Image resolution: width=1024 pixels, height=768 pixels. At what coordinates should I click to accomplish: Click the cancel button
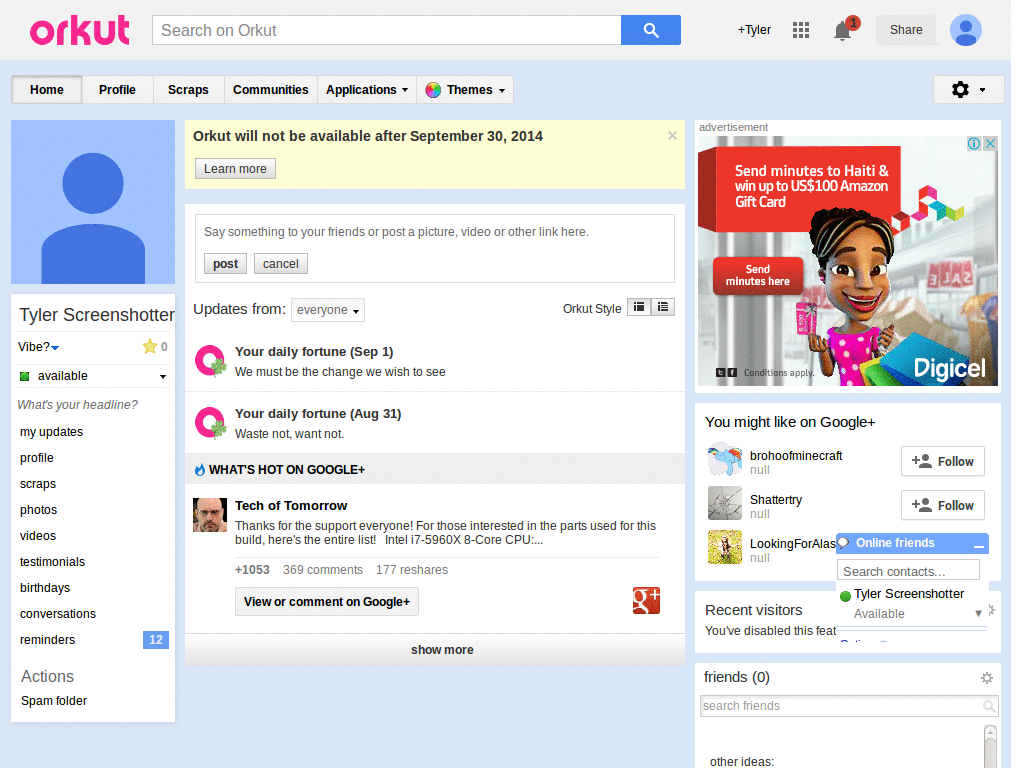pyautogui.click(x=281, y=264)
